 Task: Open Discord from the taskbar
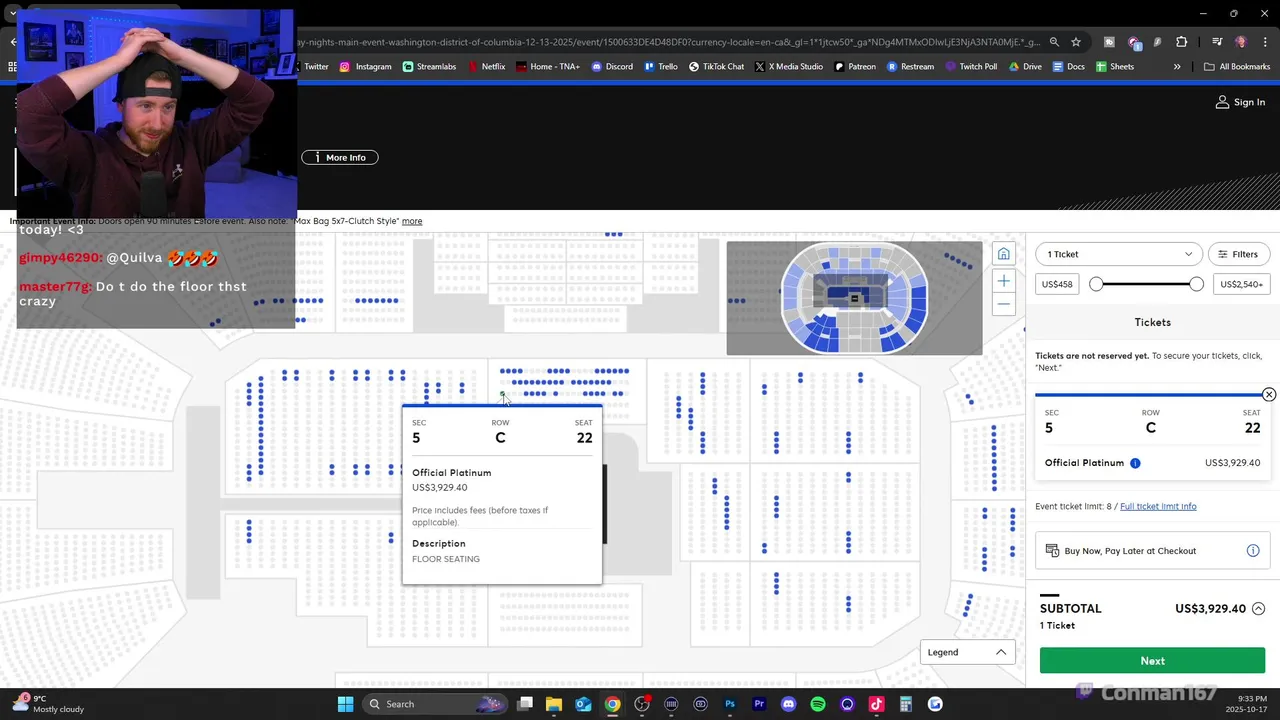(788, 704)
